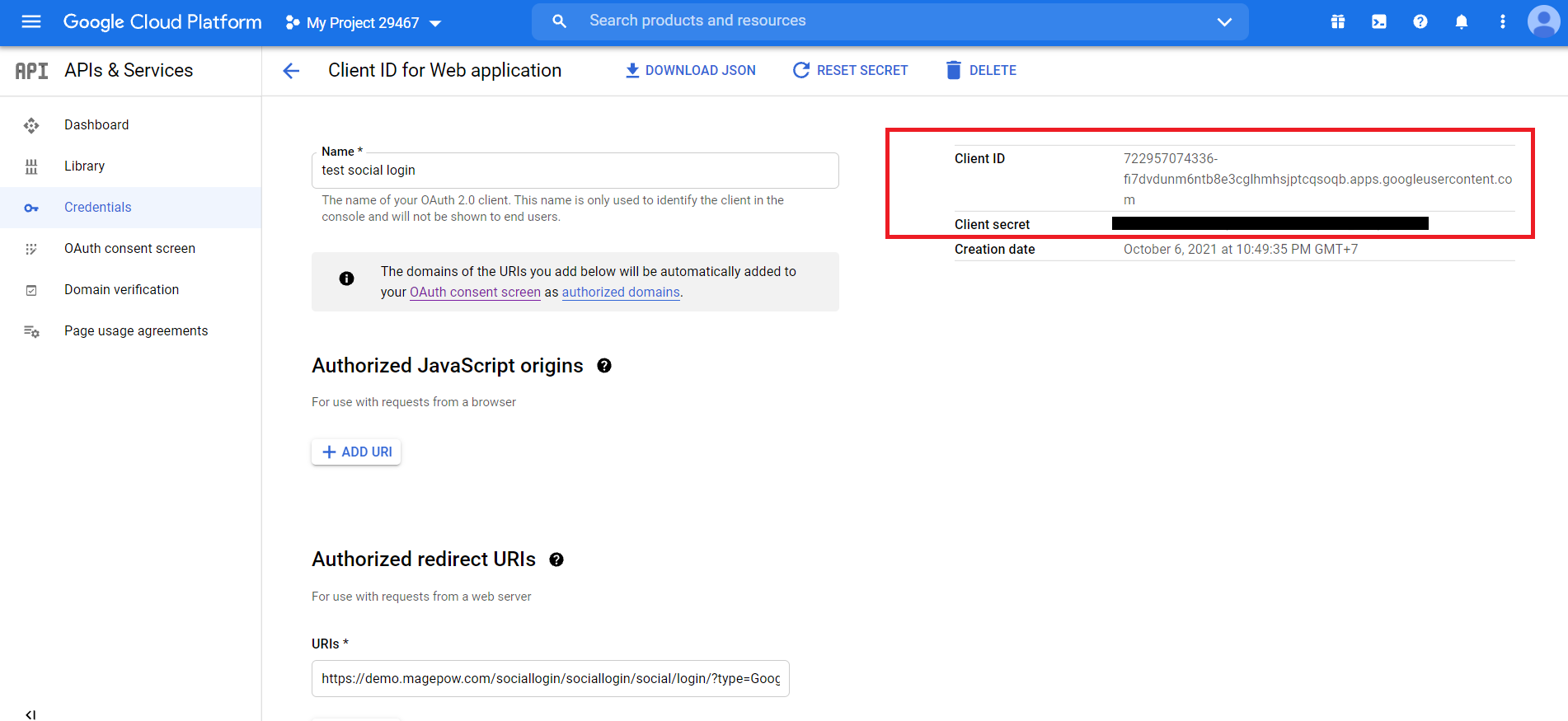Expand the search bar dropdown arrow
1568x721 pixels.
tap(1224, 22)
